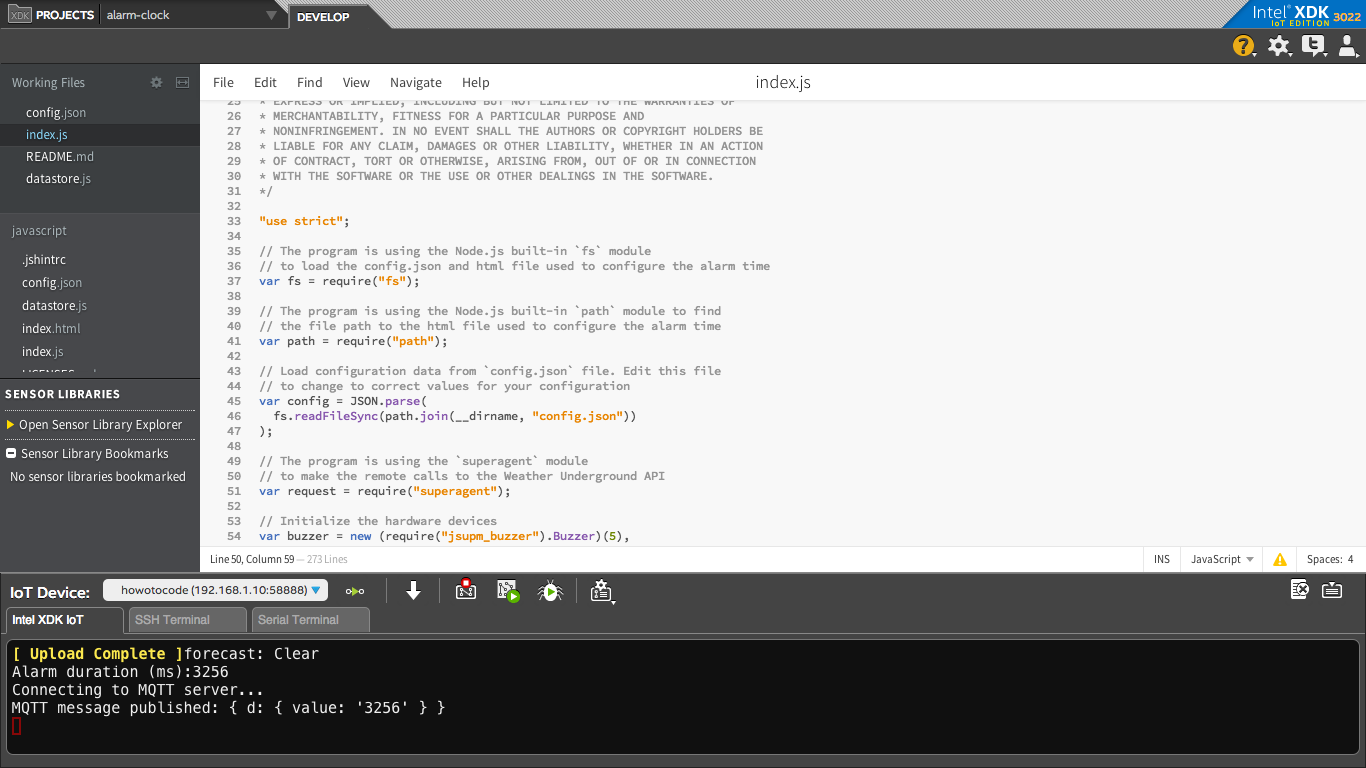
Task: Click the var path = require("path") line
Action: (353, 341)
